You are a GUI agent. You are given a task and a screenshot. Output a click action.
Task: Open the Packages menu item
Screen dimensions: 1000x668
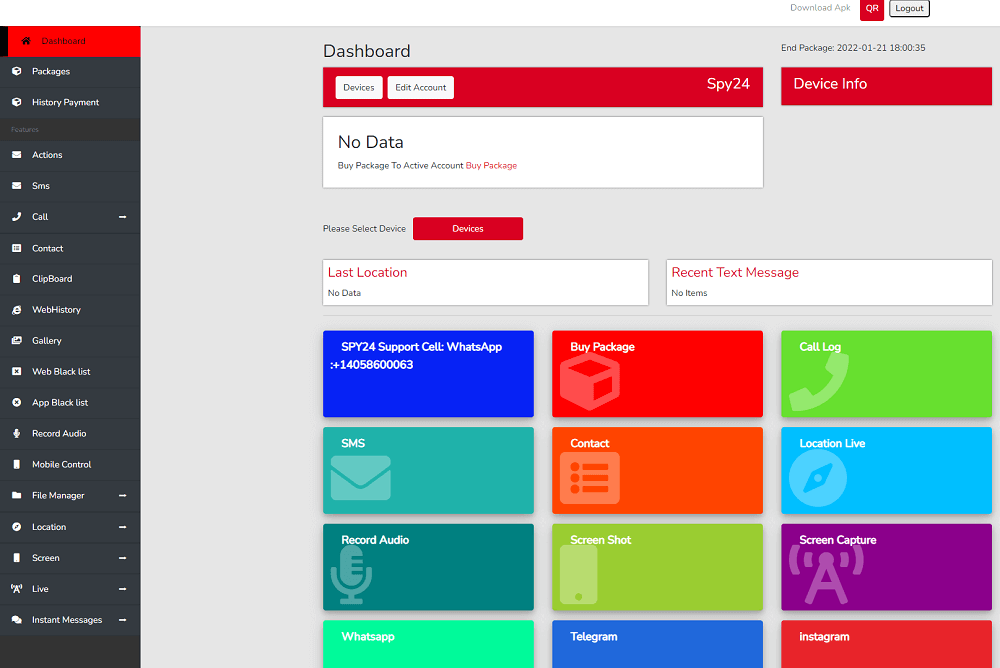(x=51, y=72)
